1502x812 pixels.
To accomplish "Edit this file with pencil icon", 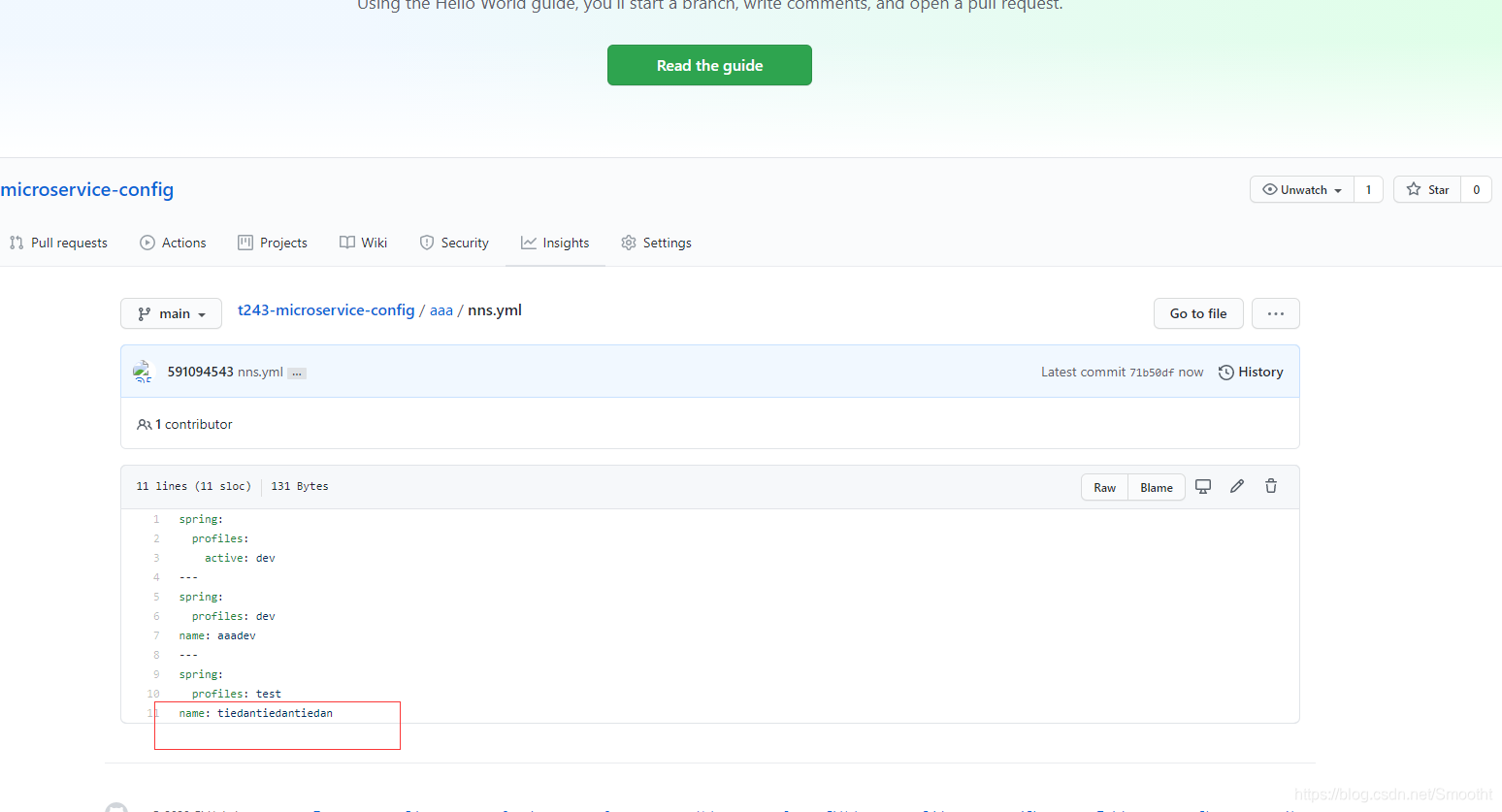I will (x=1237, y=486).
